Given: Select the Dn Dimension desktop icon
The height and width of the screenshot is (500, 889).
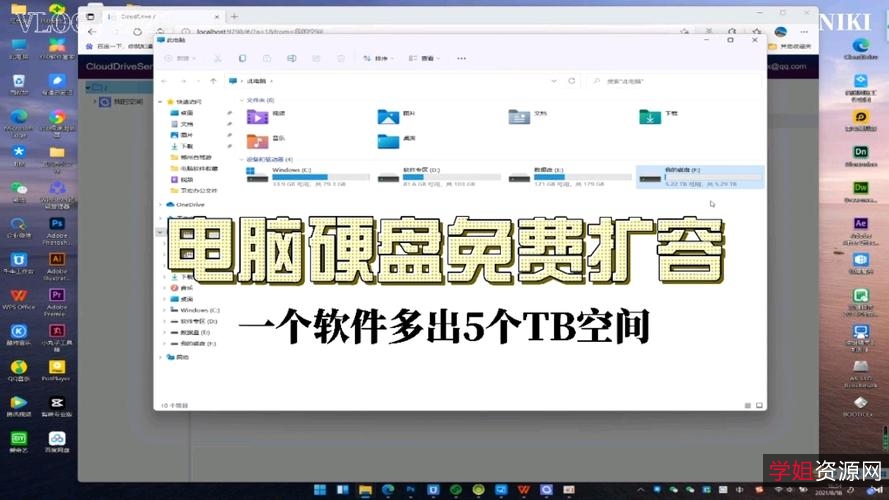Looking at the screenshot, I should 861,156.
